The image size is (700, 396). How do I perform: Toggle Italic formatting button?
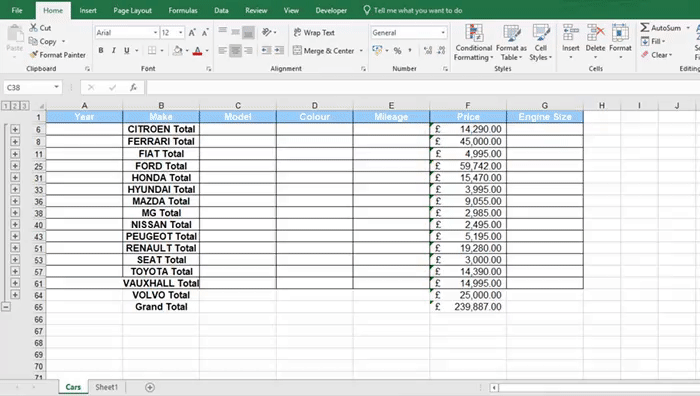[x=114, y=50]
